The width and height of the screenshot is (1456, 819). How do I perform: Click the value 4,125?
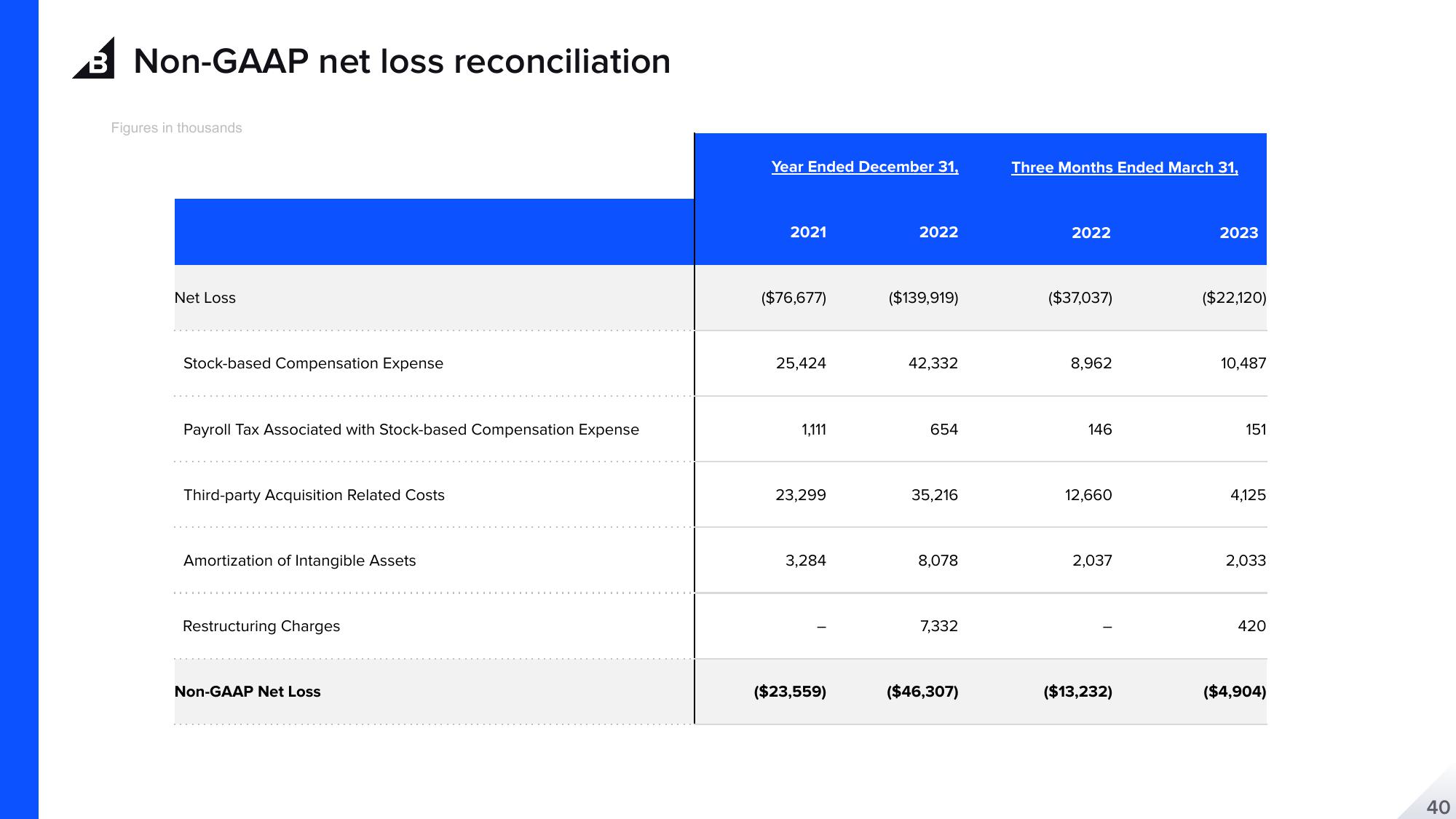[x=1248, y=495]
